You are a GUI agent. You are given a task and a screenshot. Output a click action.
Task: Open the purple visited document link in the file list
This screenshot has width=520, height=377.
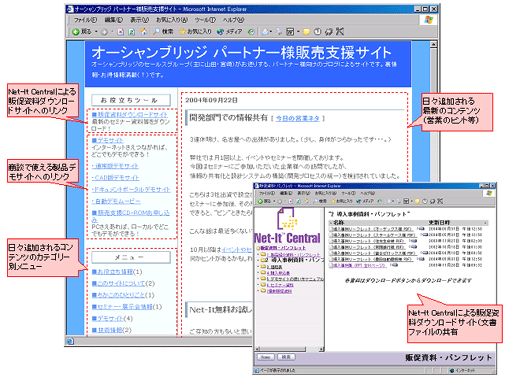click(360, 265)
